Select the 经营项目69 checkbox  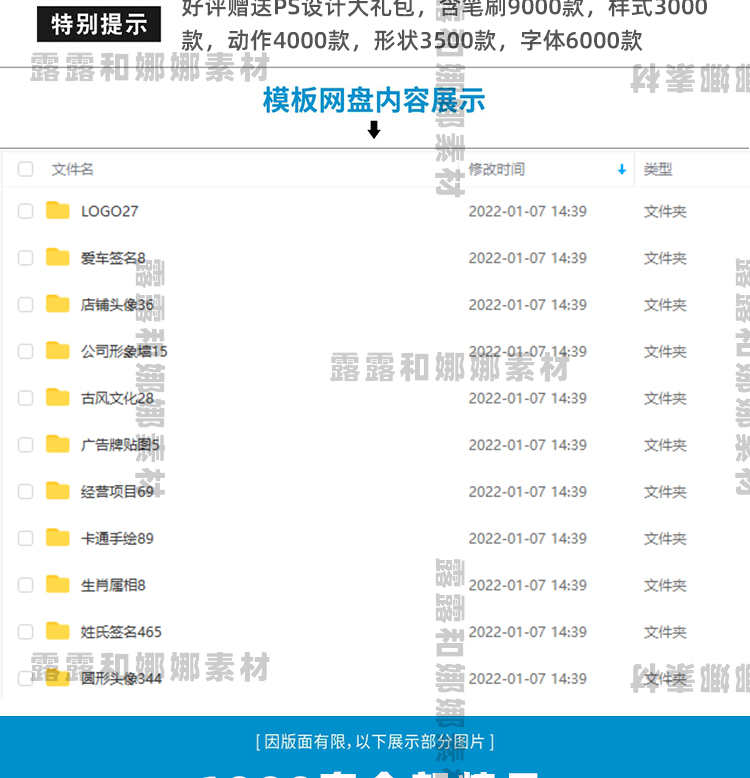pos(25,492)
